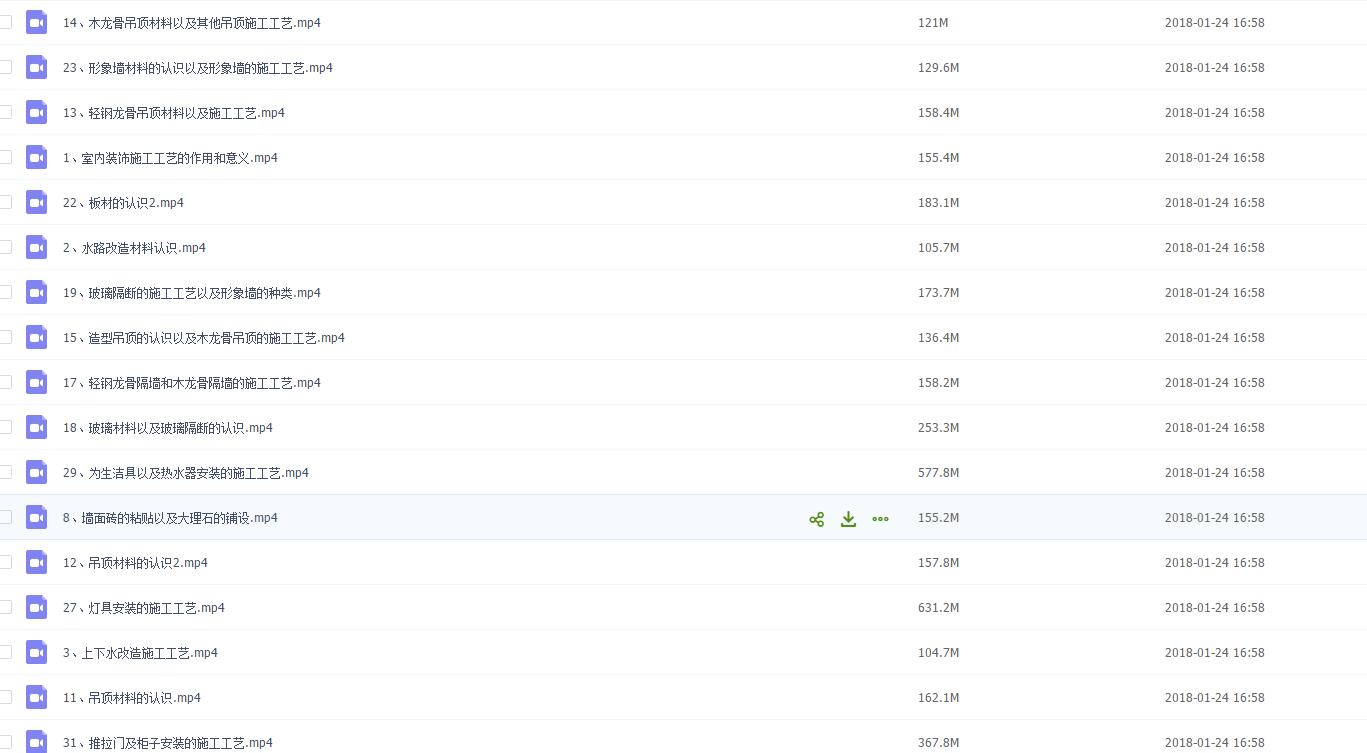Check the box for 2、水路改造材料认识.mp4

click(x=5, y=247)
